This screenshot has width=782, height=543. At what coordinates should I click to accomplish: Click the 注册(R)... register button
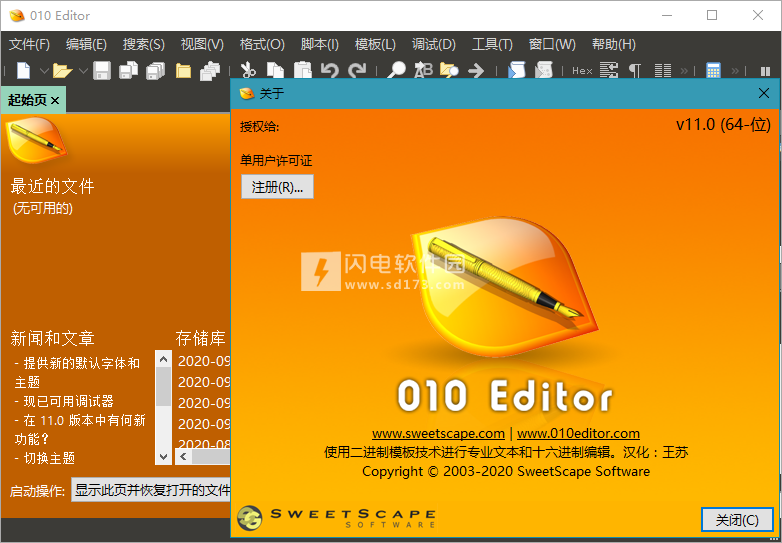pos(277,187)
